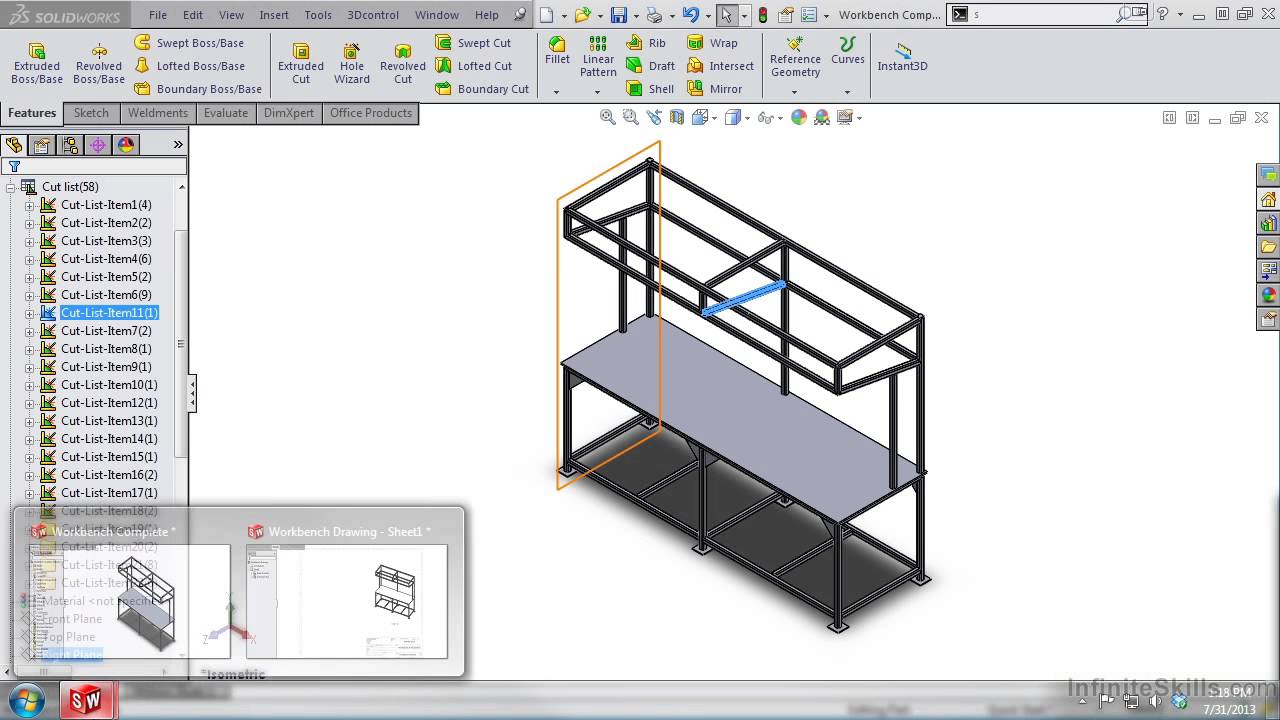Open the Reference Geometry dropdown arrow

pyautogui.click(x=795, y=92)
